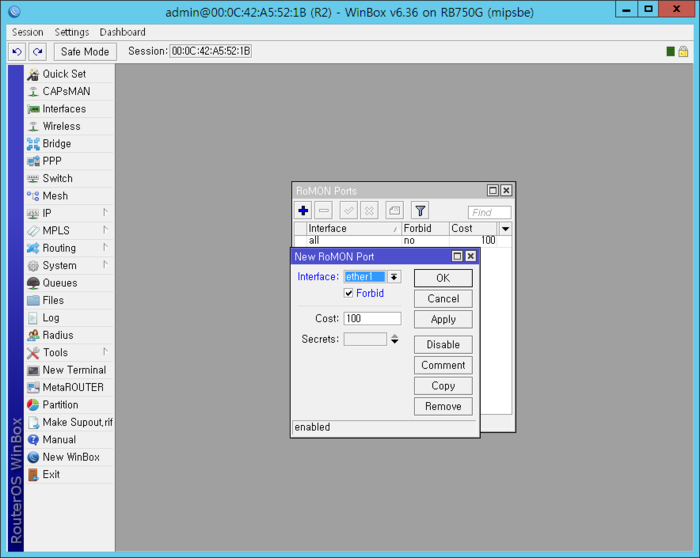This screenshot has height=558, width=700.
Task: Open the Manual help
Action: click(x=69, y=440)
